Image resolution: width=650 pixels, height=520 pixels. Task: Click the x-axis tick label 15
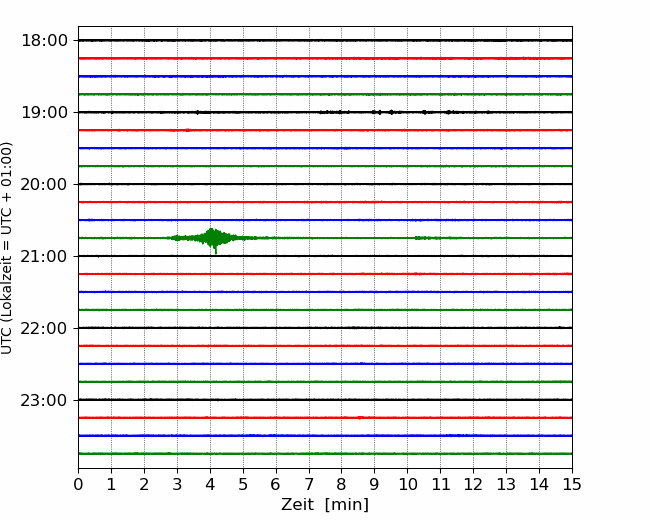pos(572,484)
